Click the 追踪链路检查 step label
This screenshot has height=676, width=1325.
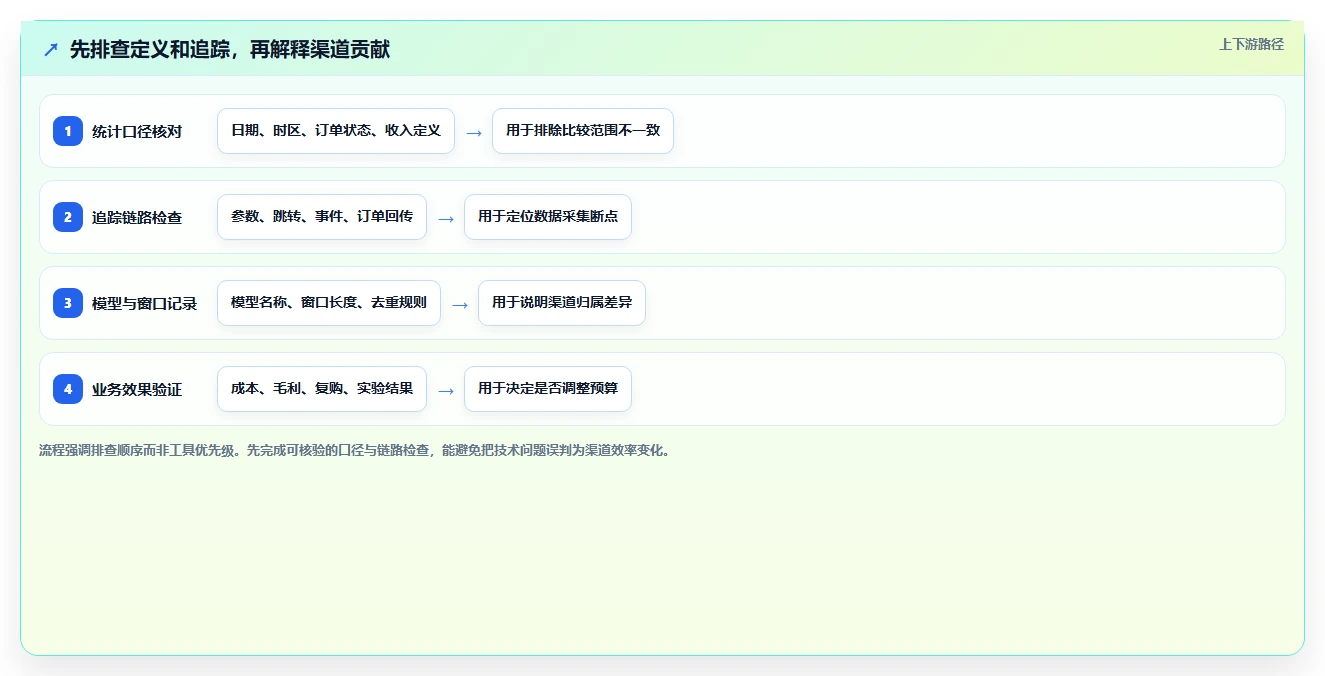coord(137,217)
